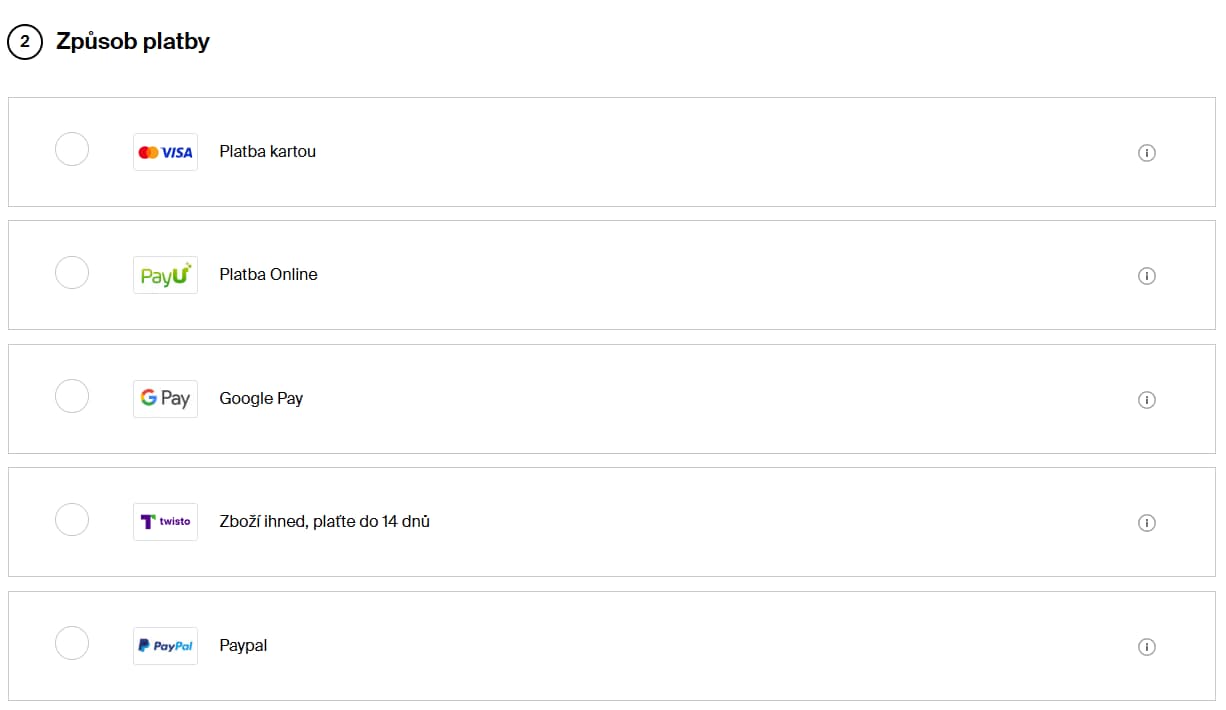
Task: Click the Twisto logo
Action: 165,521
